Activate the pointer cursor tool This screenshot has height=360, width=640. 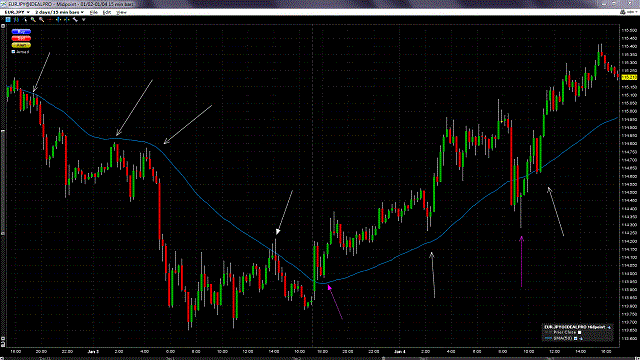25,20
